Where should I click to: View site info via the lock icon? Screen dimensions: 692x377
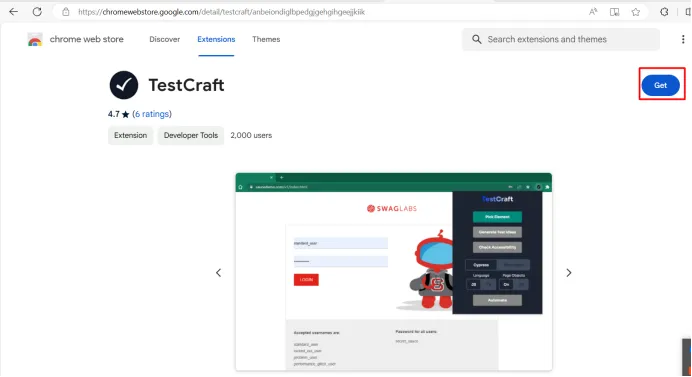[66, 12]
